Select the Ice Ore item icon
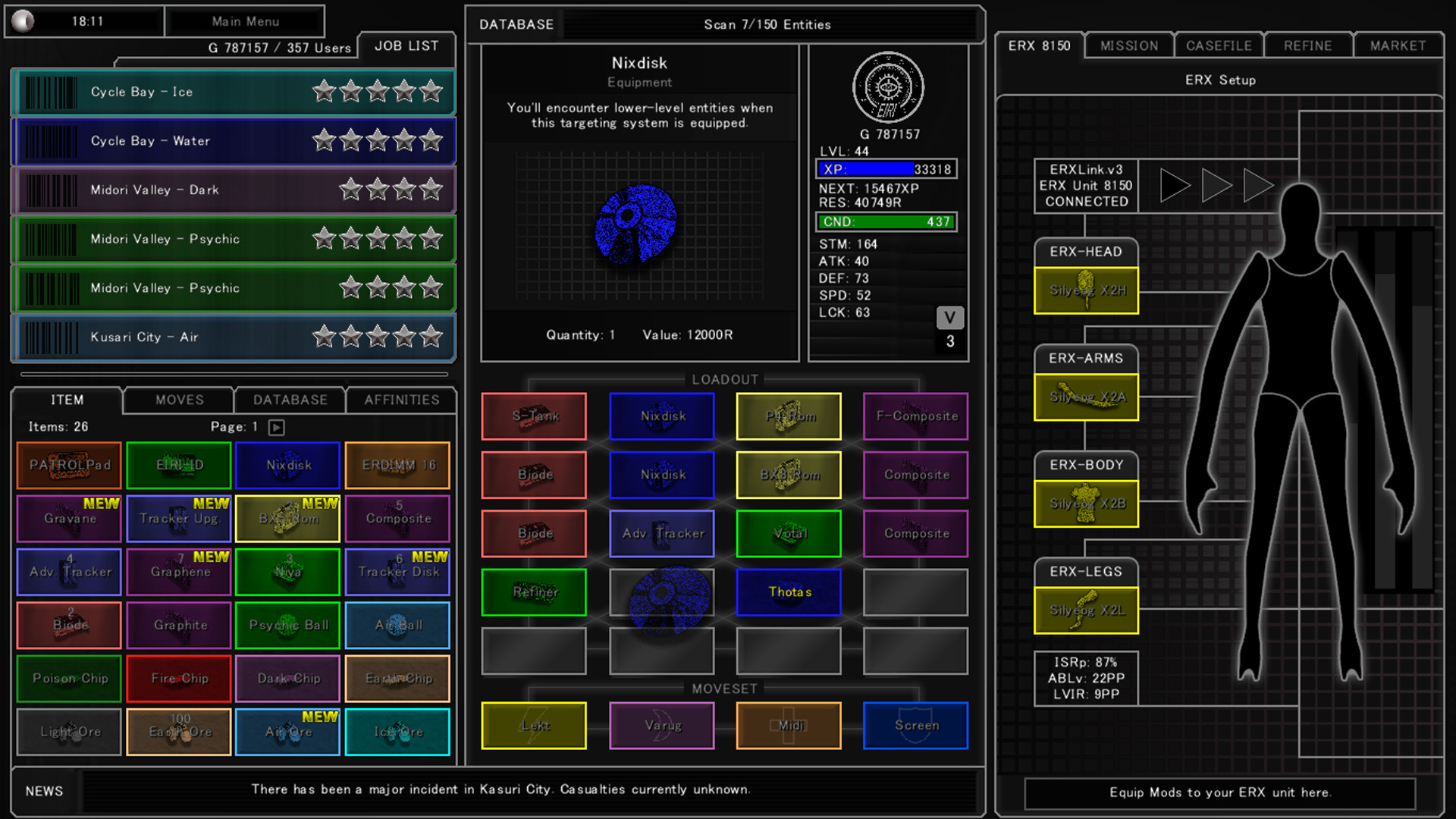This screenshot has width=1456, height=819. [397, 732]
